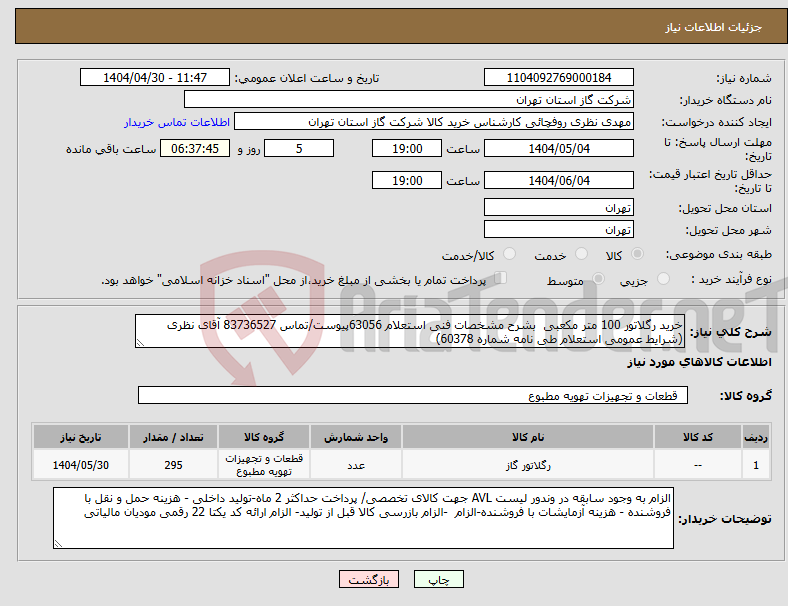Click the response deadline time 19:00 field

coord(407,148)
